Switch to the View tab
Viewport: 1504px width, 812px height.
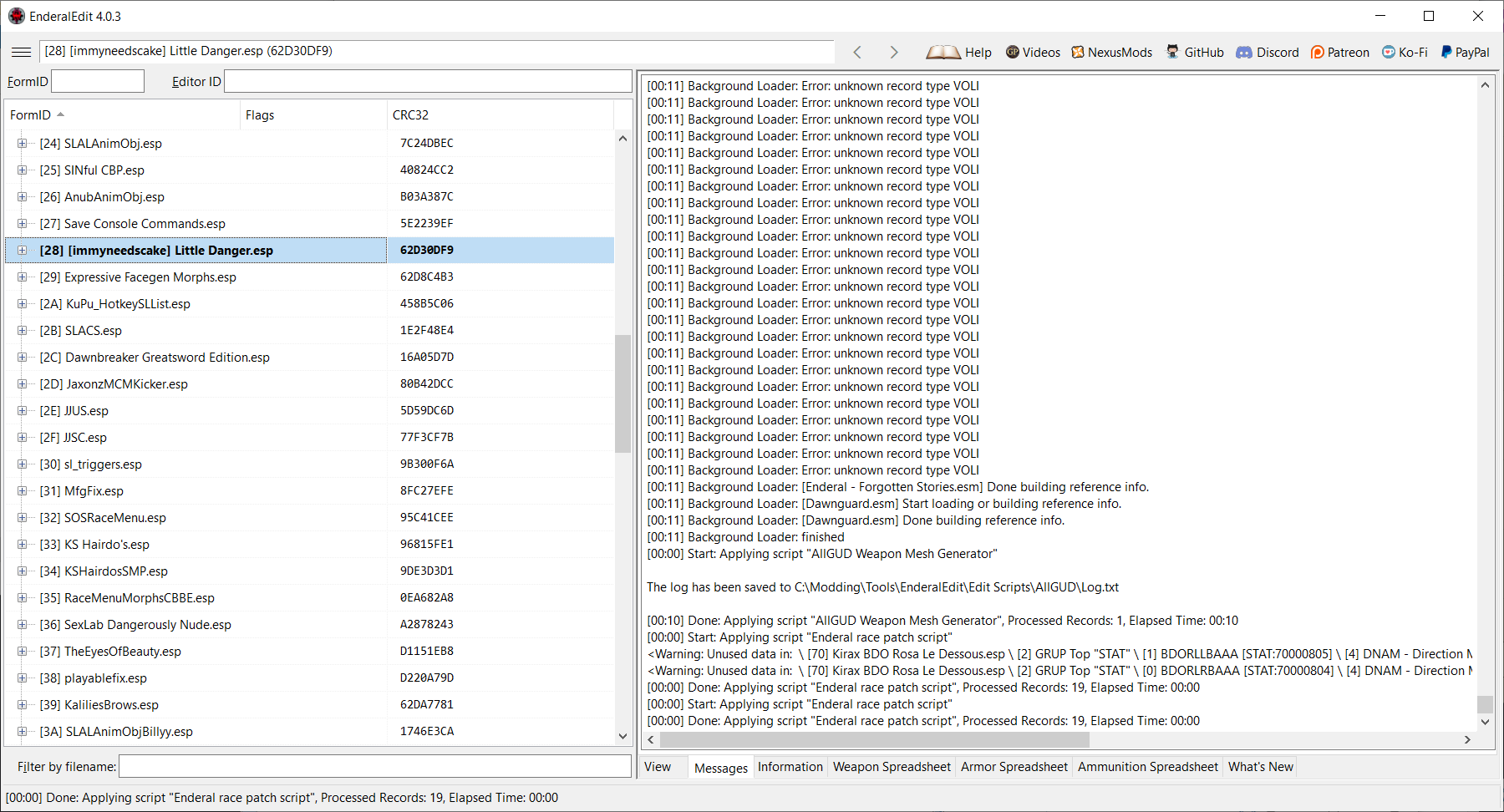point(658,767)
